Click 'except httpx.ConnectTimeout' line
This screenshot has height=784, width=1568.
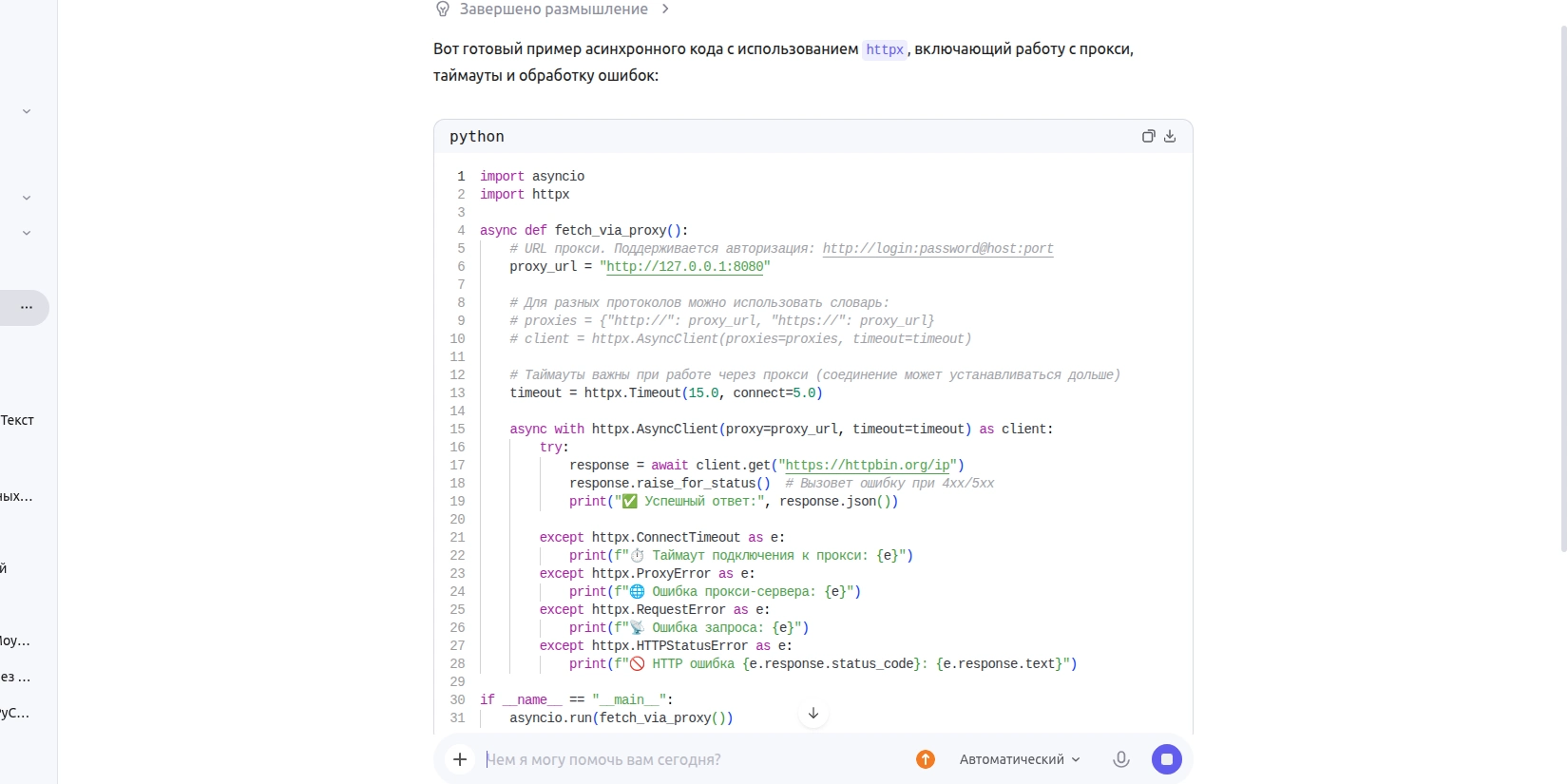point(662,537)
